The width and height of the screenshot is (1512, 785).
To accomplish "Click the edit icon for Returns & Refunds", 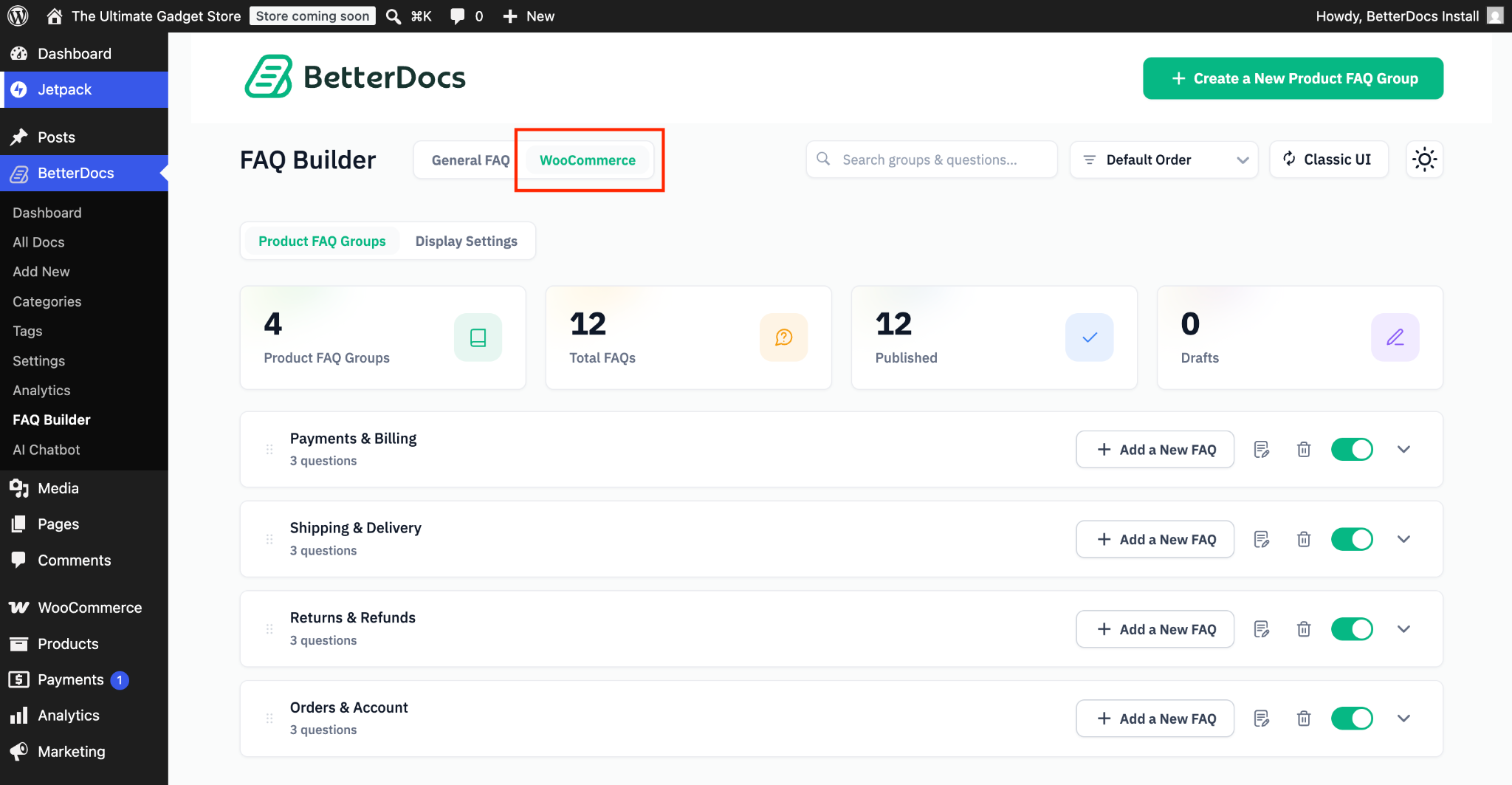I will (1262, 629).
